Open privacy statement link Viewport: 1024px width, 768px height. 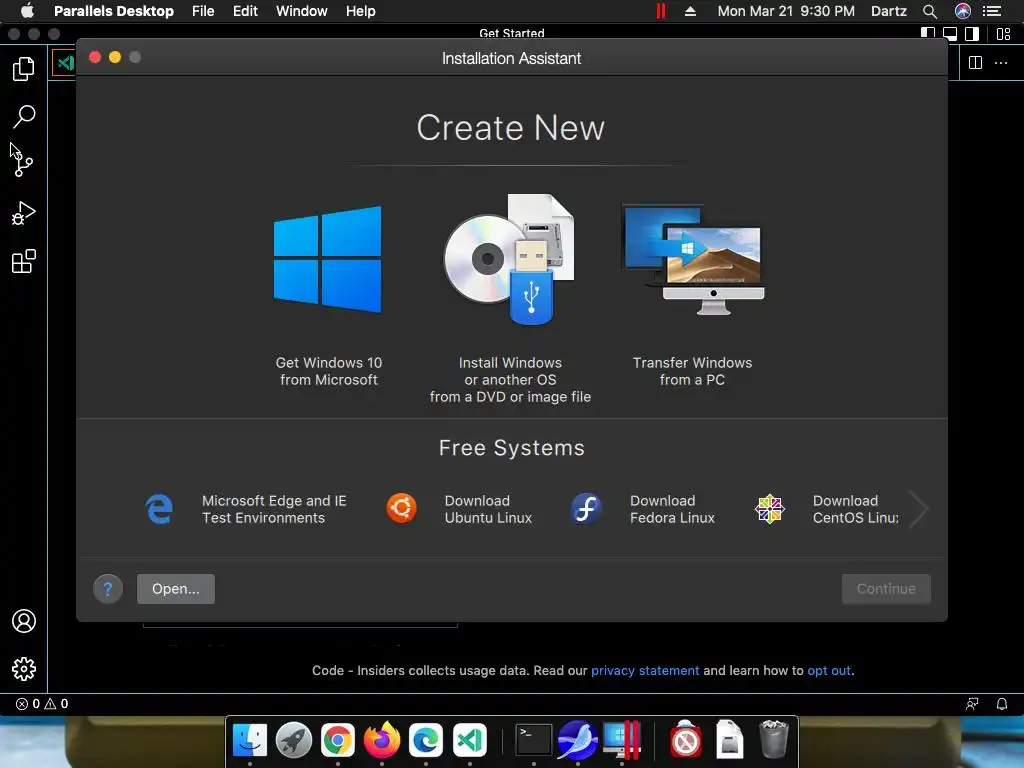[645, 671]
